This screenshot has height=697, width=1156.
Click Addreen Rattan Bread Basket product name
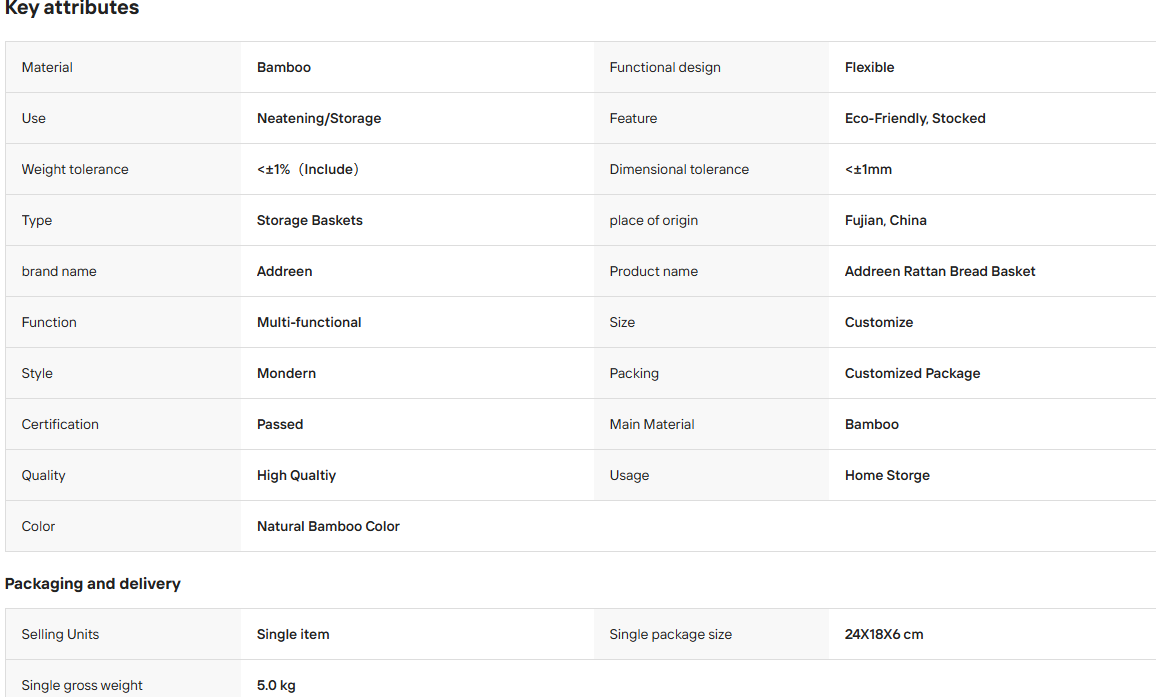click(940, 271)
